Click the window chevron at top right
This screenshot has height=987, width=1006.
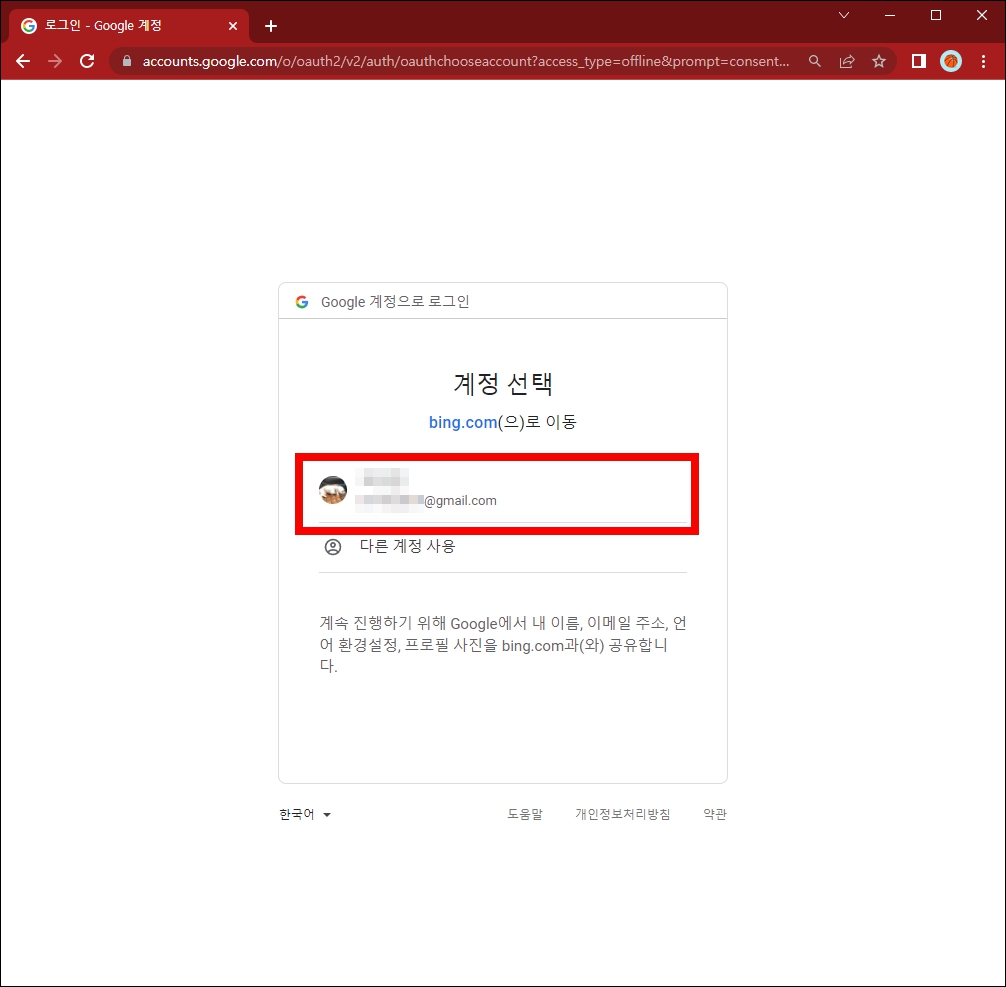point(843,15)
